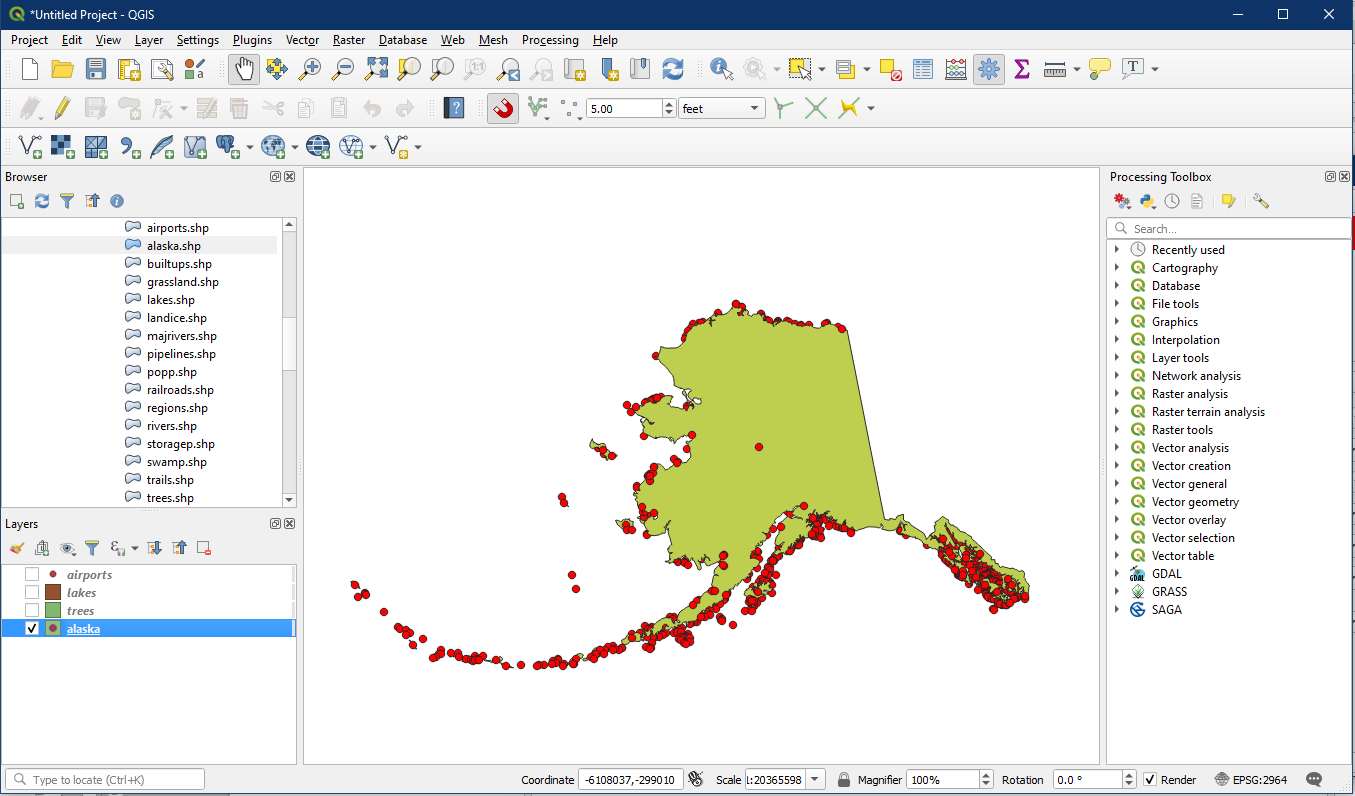Open the Processing menu
1355x796 pixels.
point(549,40)
